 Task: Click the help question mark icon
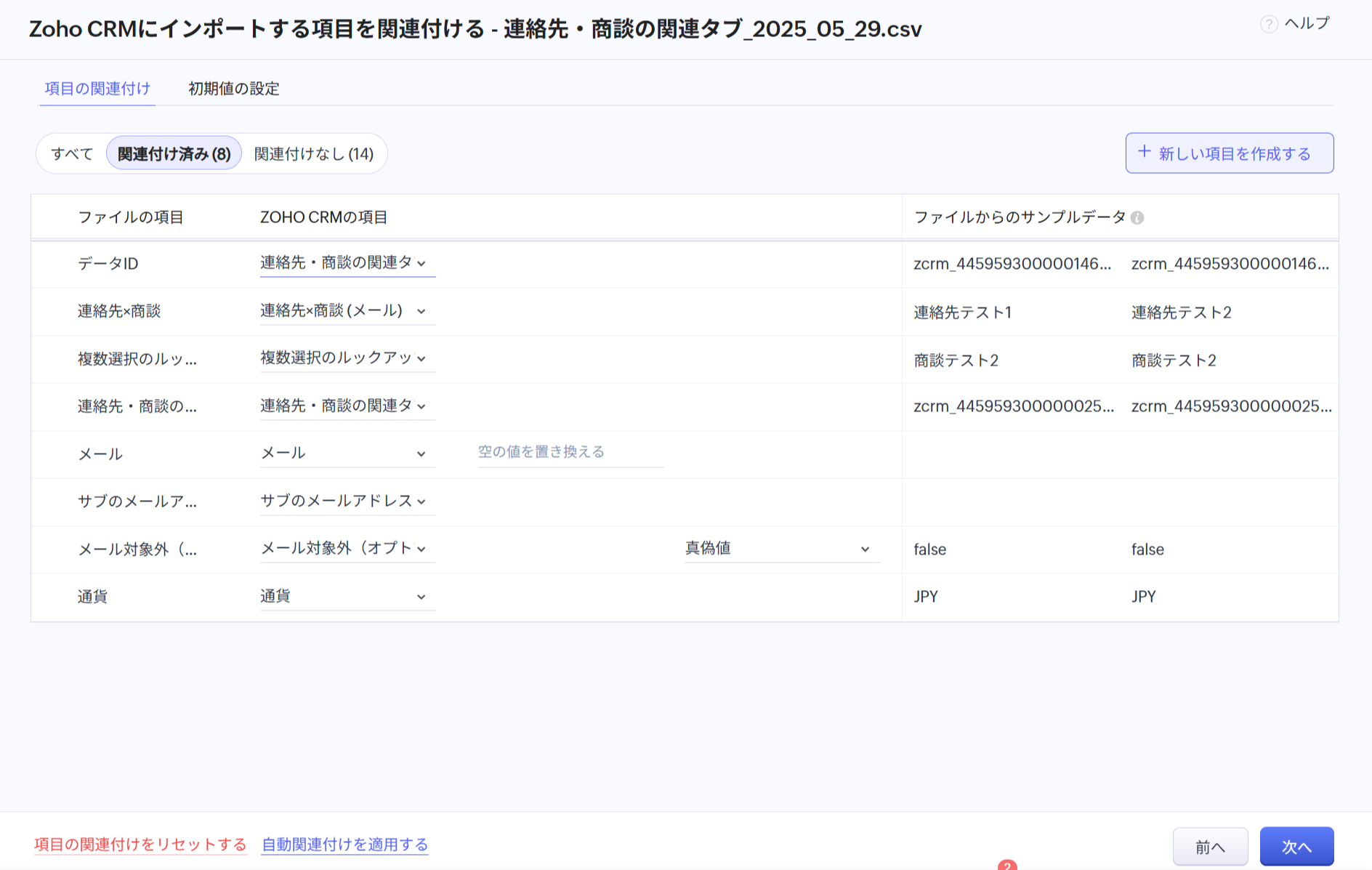pyautogui.click(x=1269, y=24)
